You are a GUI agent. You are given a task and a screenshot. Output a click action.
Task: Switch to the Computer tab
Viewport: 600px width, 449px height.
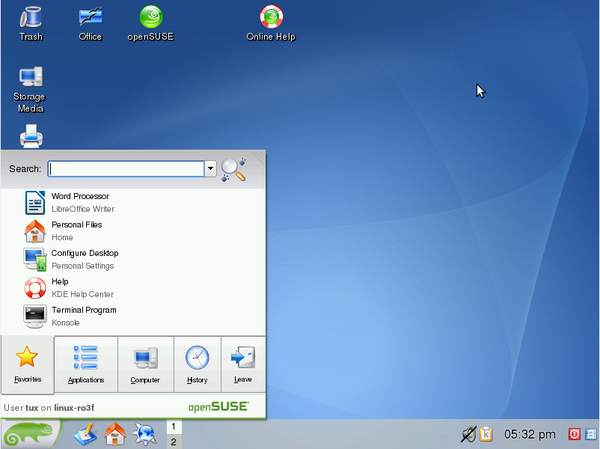click(145, 364)
